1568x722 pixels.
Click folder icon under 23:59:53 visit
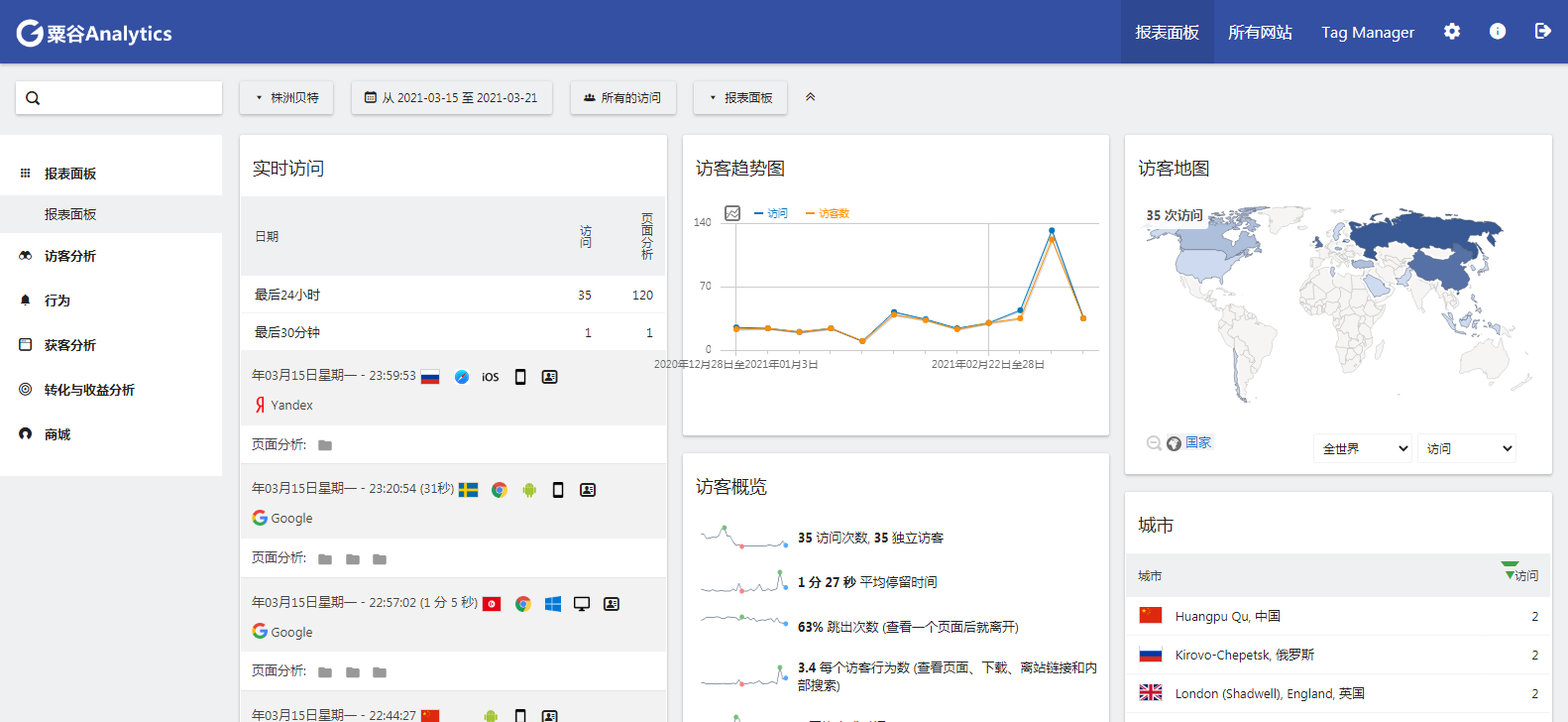click(x=325, y=445)
